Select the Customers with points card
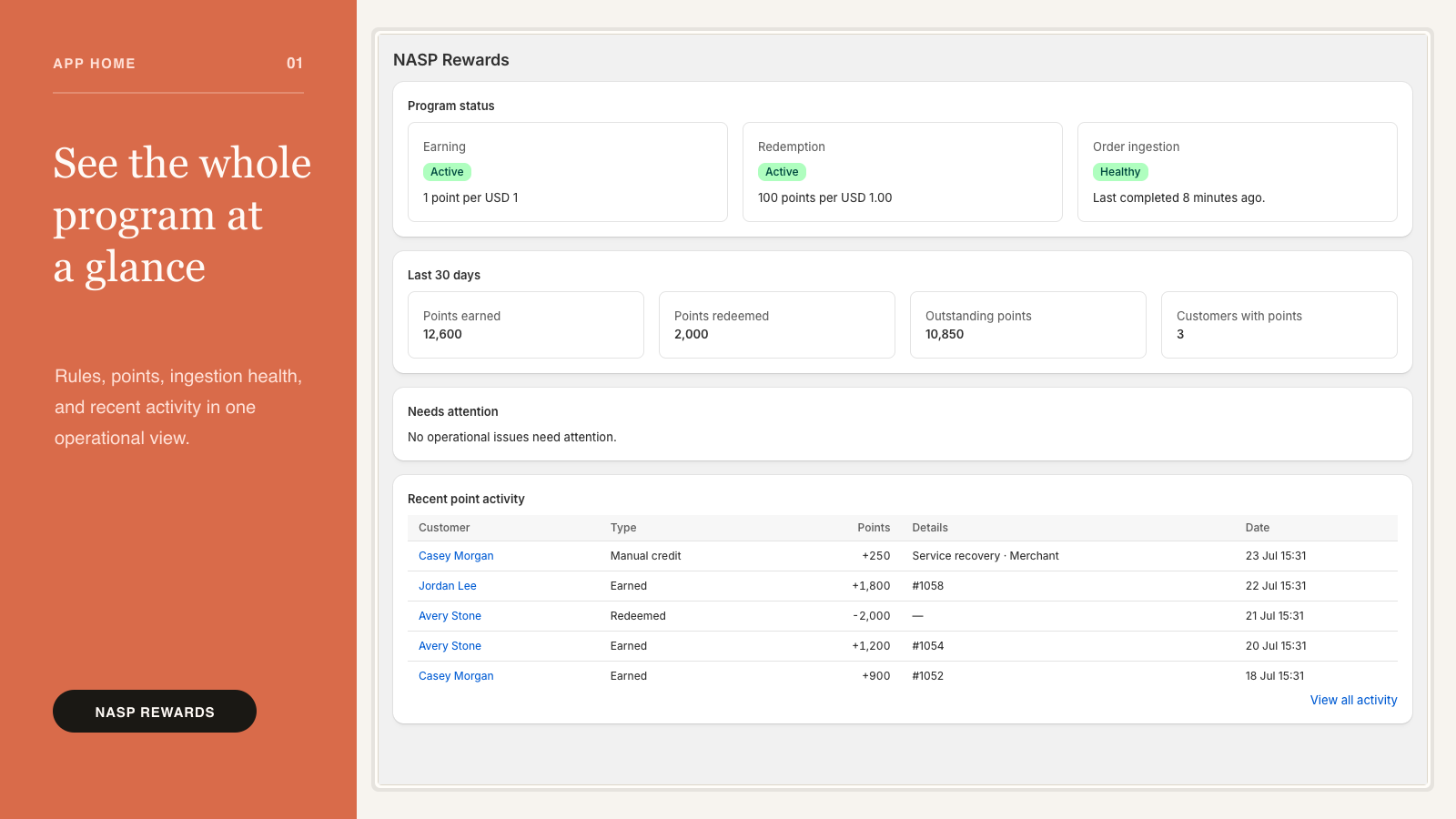Viewport: 1456px width, 819px height. click(x=1279, y=325)
